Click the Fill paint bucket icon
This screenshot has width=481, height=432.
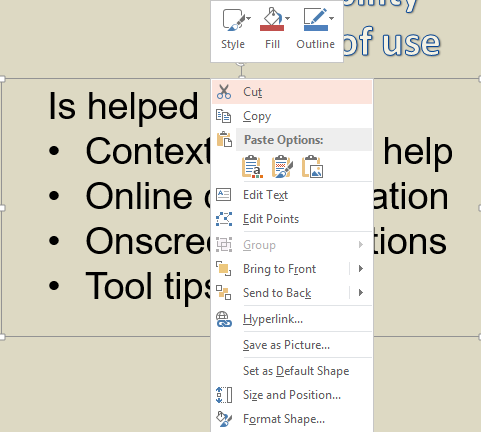(x=272, y=20)
